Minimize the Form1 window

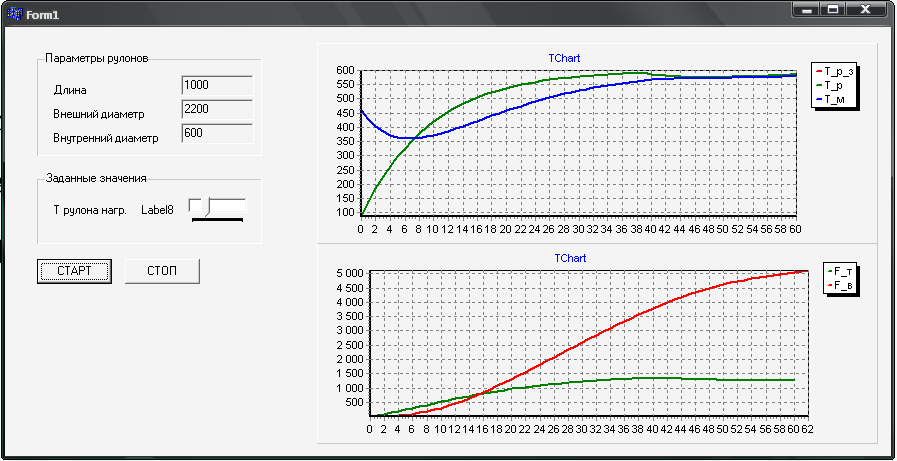tap(807, 10)
